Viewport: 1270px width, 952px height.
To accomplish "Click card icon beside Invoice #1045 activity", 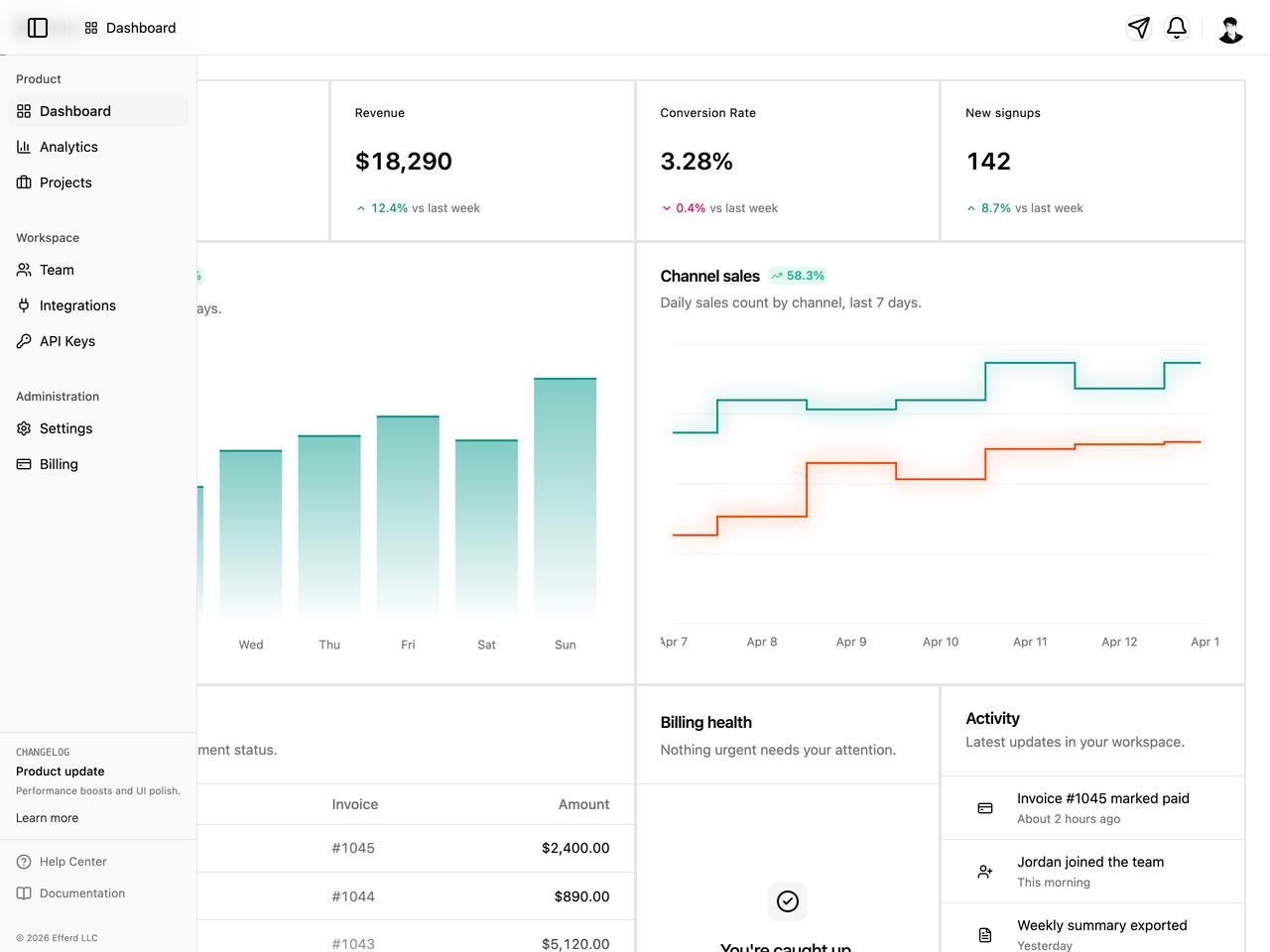I will click(985, 808).
